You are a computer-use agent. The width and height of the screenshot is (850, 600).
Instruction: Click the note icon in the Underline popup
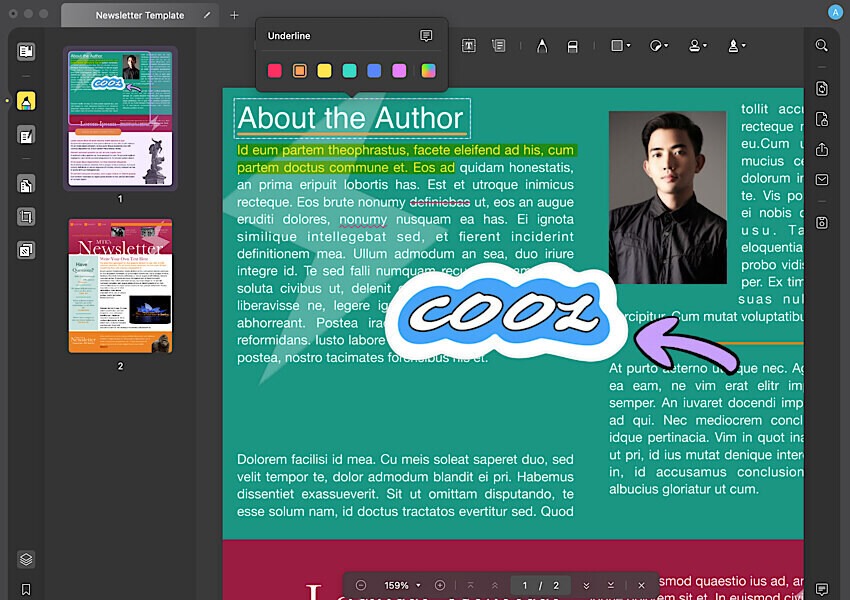click(426, 35)
